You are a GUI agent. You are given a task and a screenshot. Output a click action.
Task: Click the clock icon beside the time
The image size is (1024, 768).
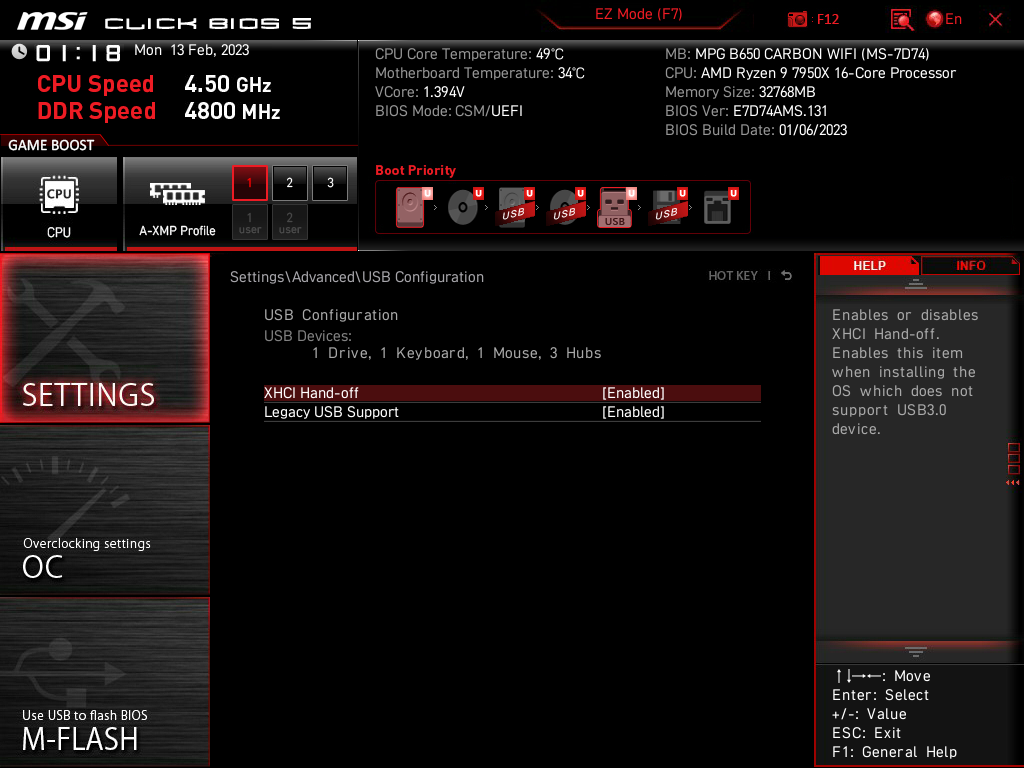(x=19, y=52)
